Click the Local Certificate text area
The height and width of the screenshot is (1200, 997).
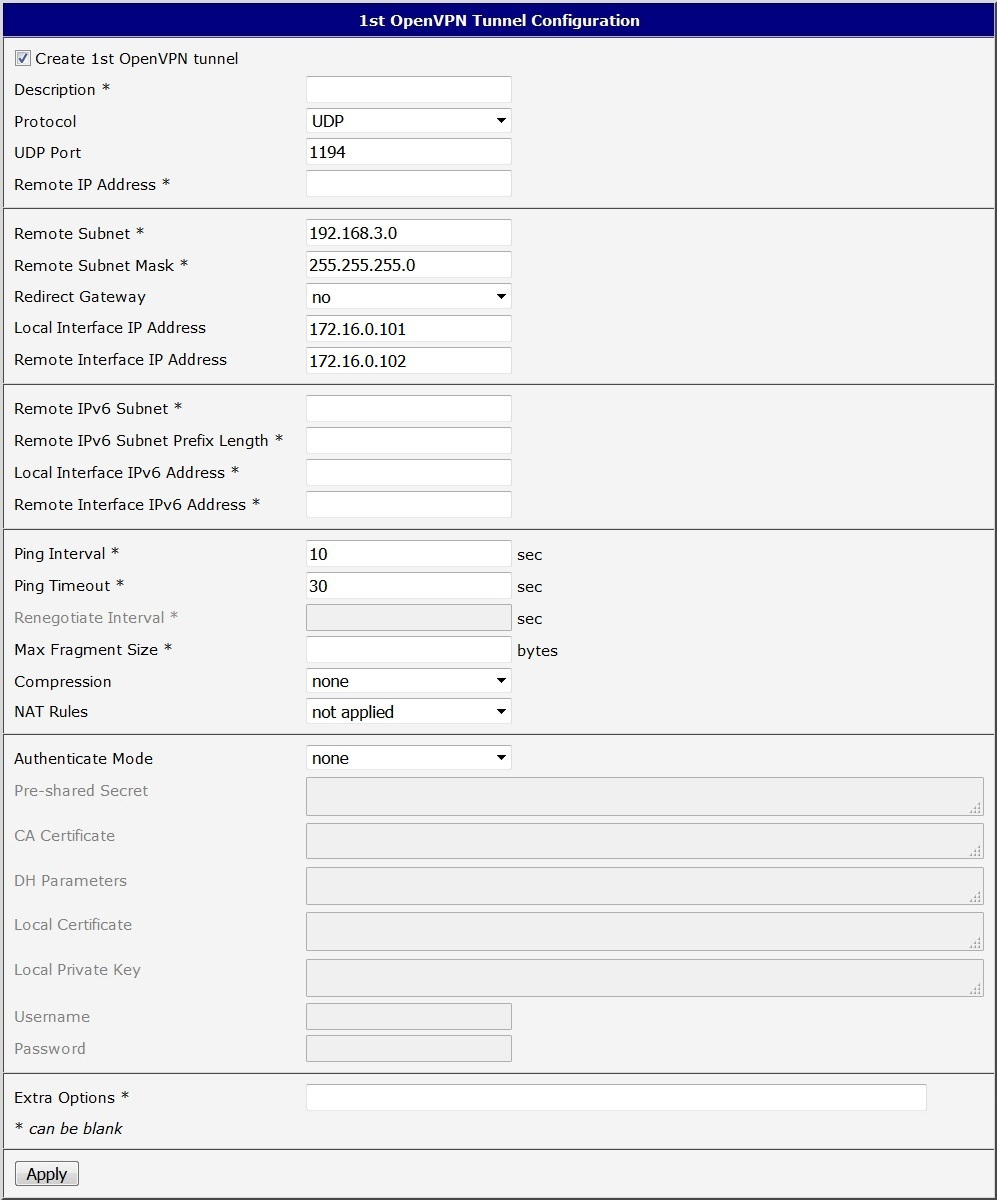tap(645, 931)
